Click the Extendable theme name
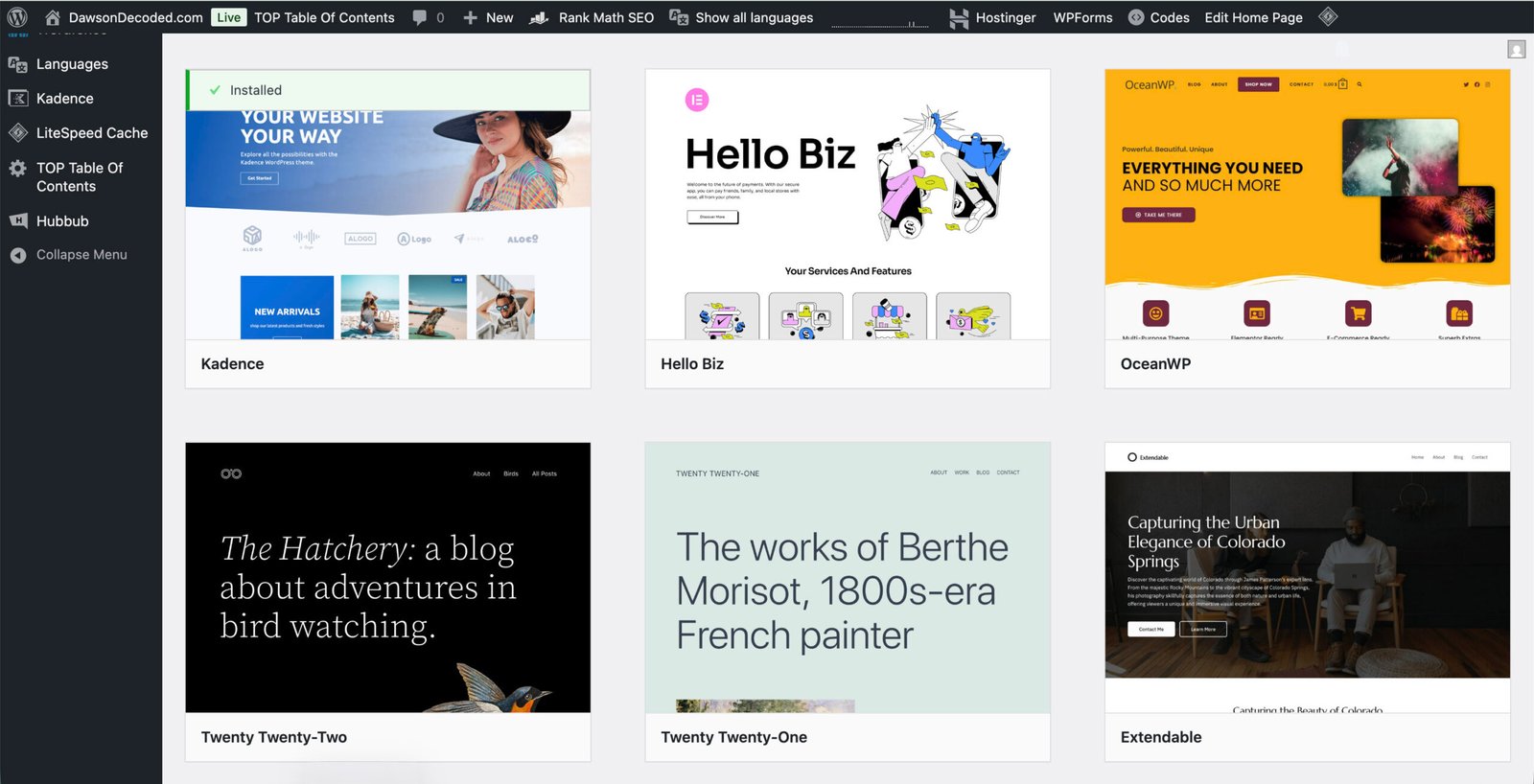The width and height of the screenshot is (1534, 784). tap(1161, 737)
